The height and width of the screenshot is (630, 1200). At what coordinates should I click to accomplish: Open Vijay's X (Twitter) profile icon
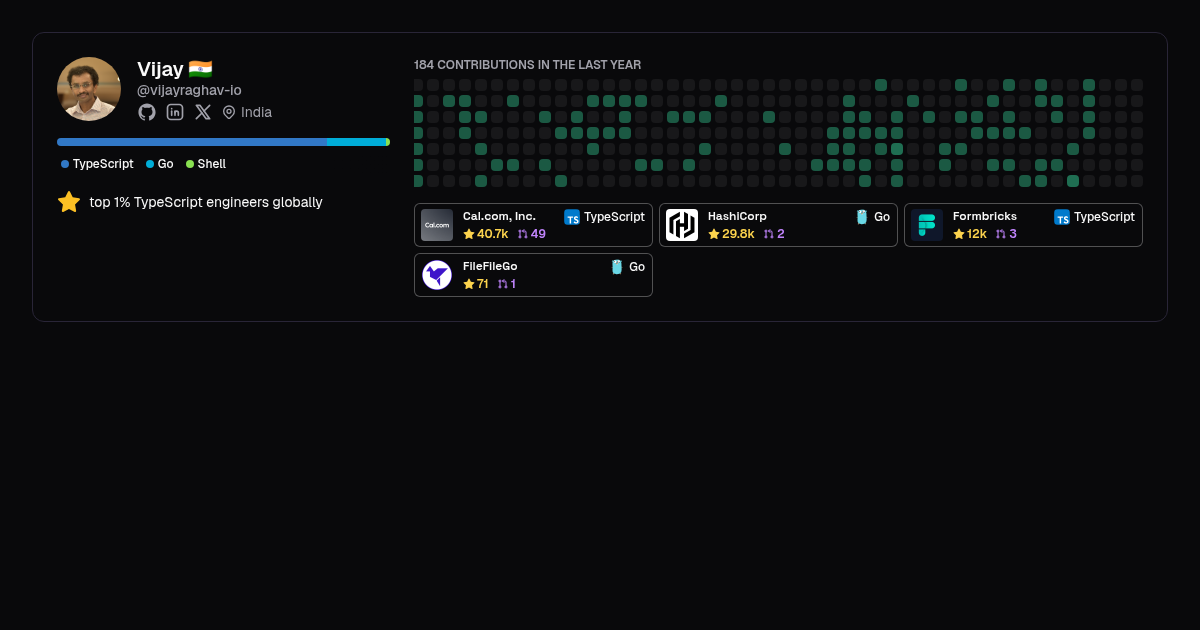pos(203,112)
